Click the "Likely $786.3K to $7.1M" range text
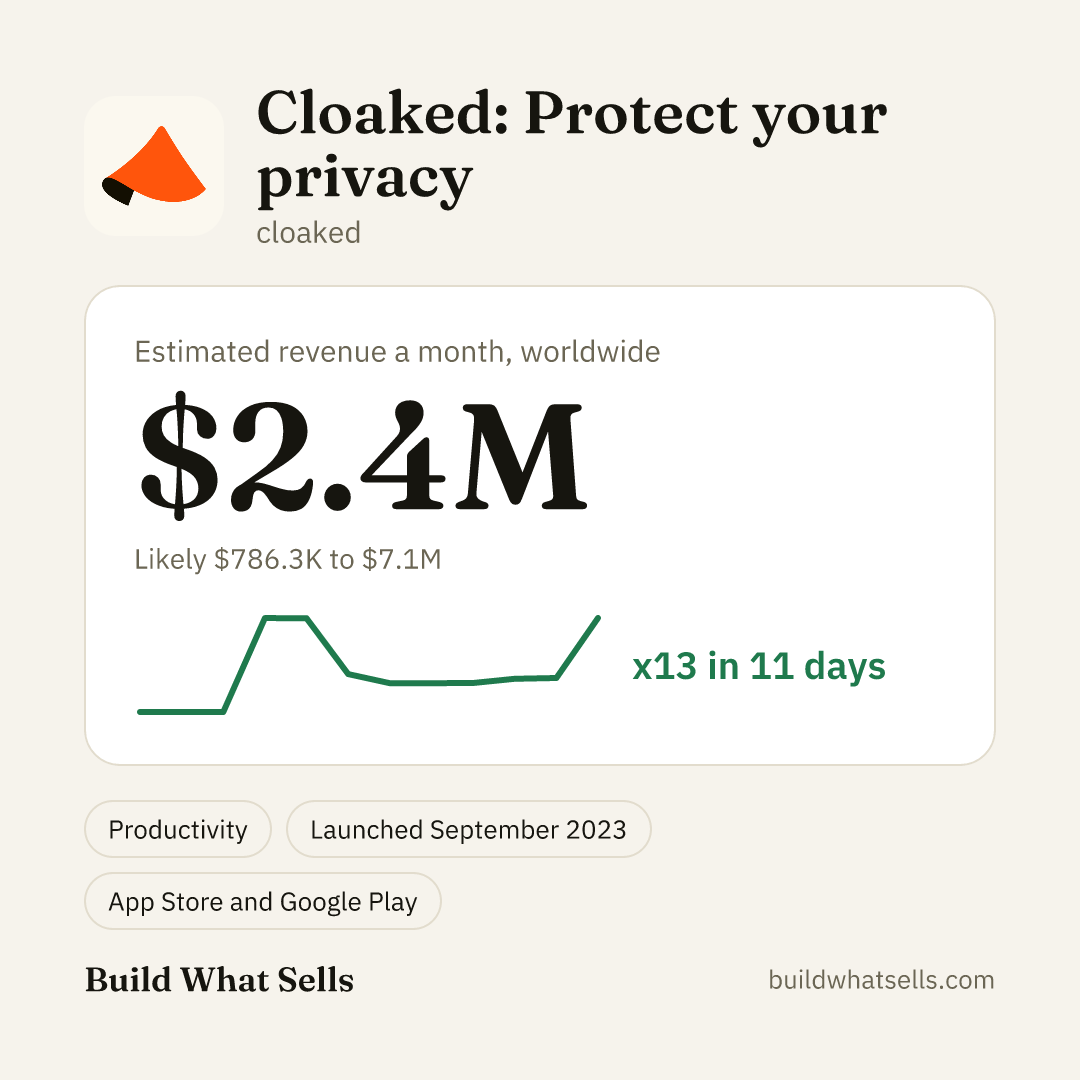 click(x=288, y=559)
